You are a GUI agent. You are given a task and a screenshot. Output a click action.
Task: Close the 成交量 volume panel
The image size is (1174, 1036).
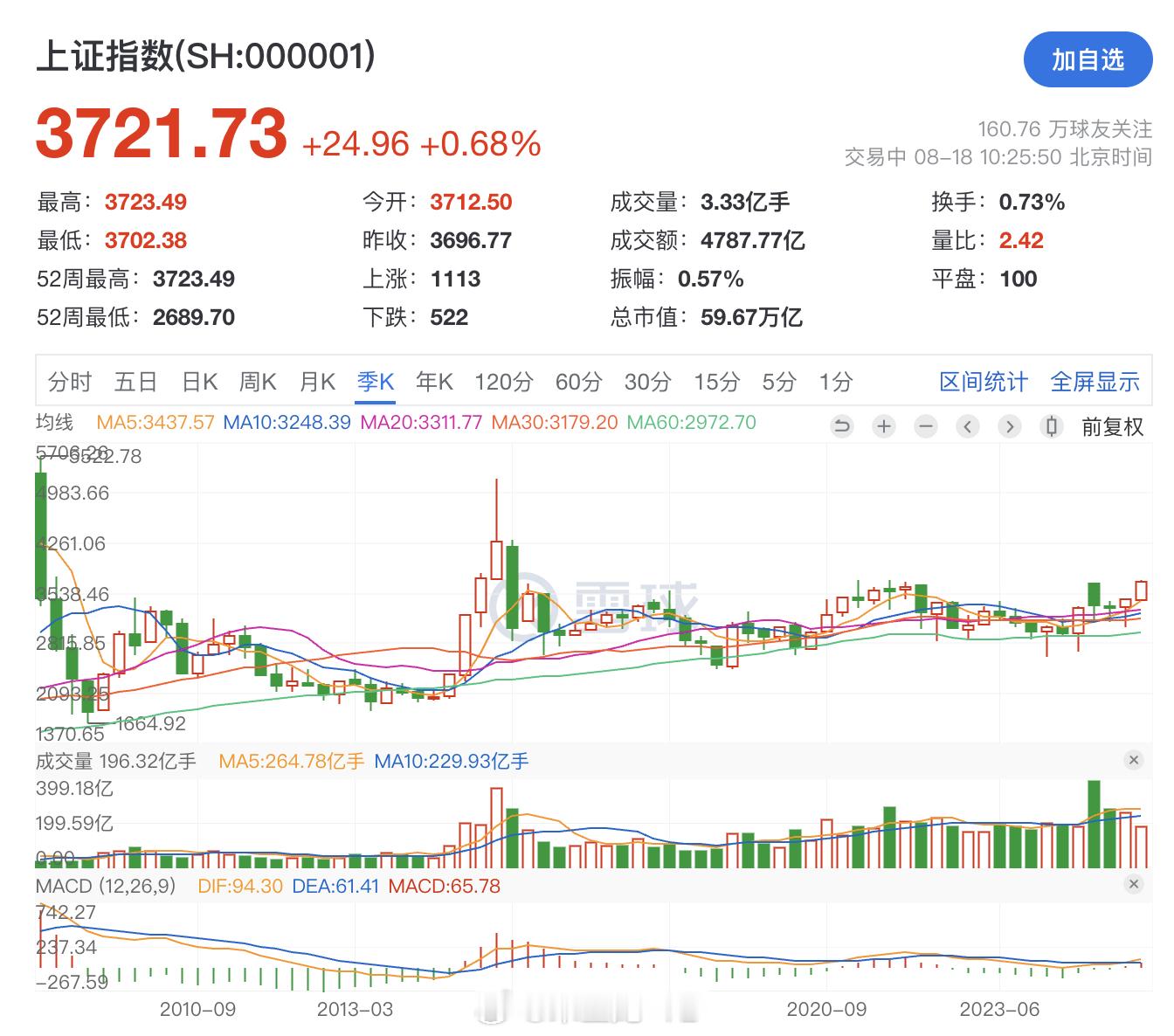[x=1134, y=760]
